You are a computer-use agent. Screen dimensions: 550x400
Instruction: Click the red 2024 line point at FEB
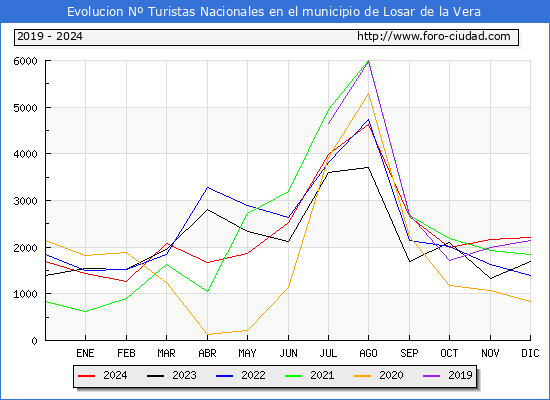[126, 281]
